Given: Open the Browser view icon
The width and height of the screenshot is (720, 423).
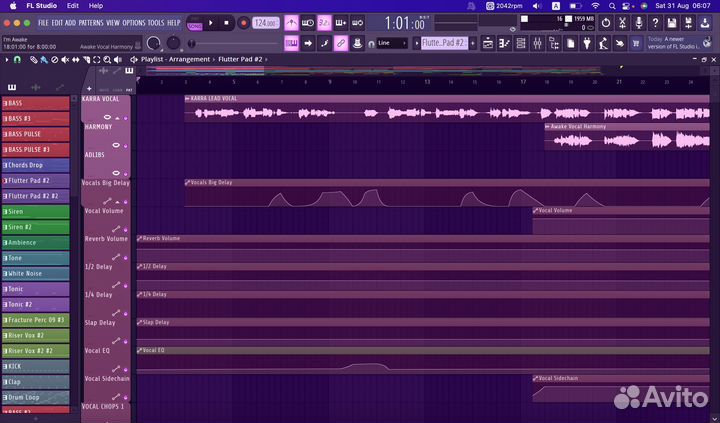Looking at the screenshot, I should 554,44.
